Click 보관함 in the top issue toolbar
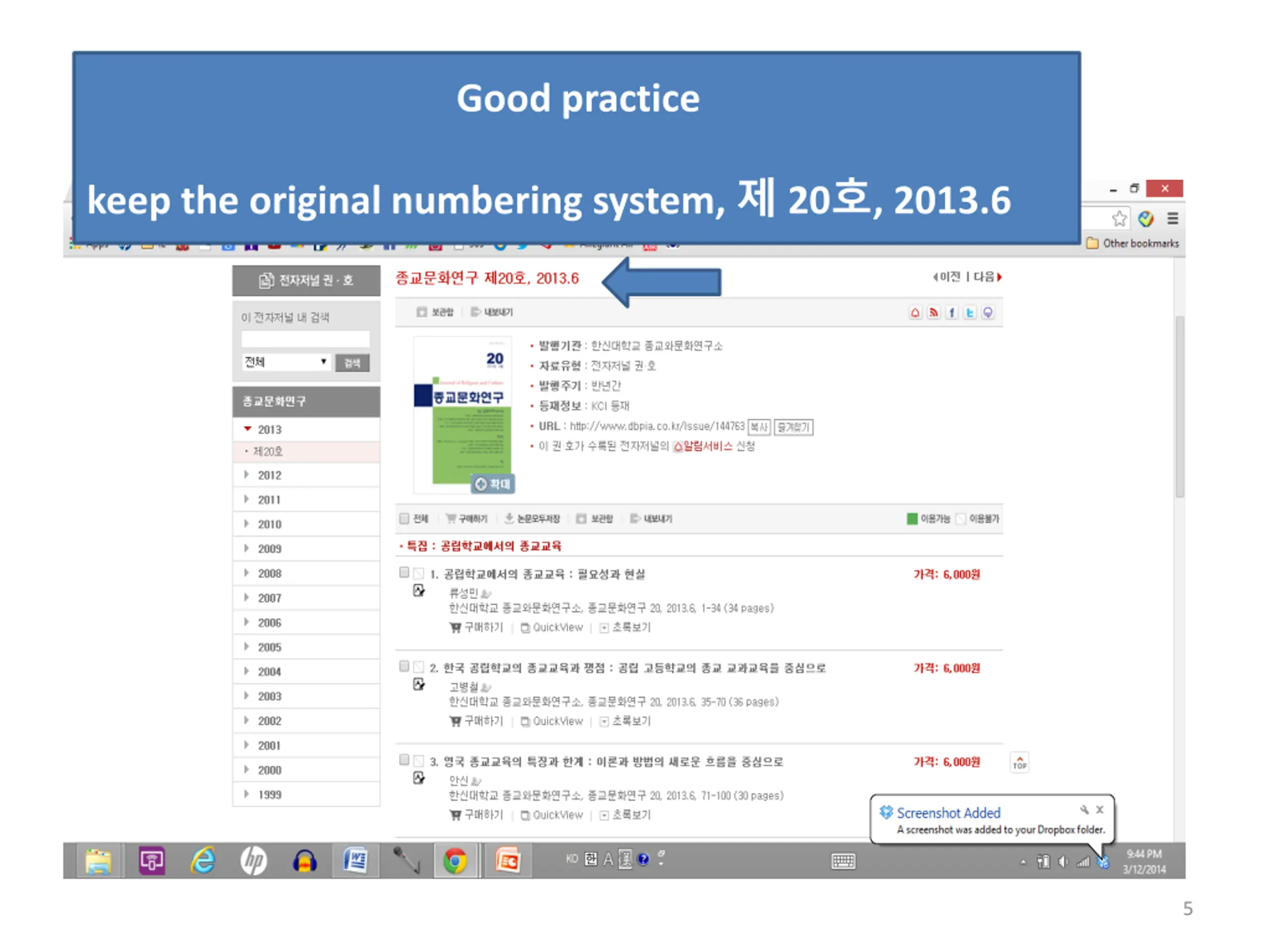This screenshot has height=952, width=1270. tap(435, 312)
